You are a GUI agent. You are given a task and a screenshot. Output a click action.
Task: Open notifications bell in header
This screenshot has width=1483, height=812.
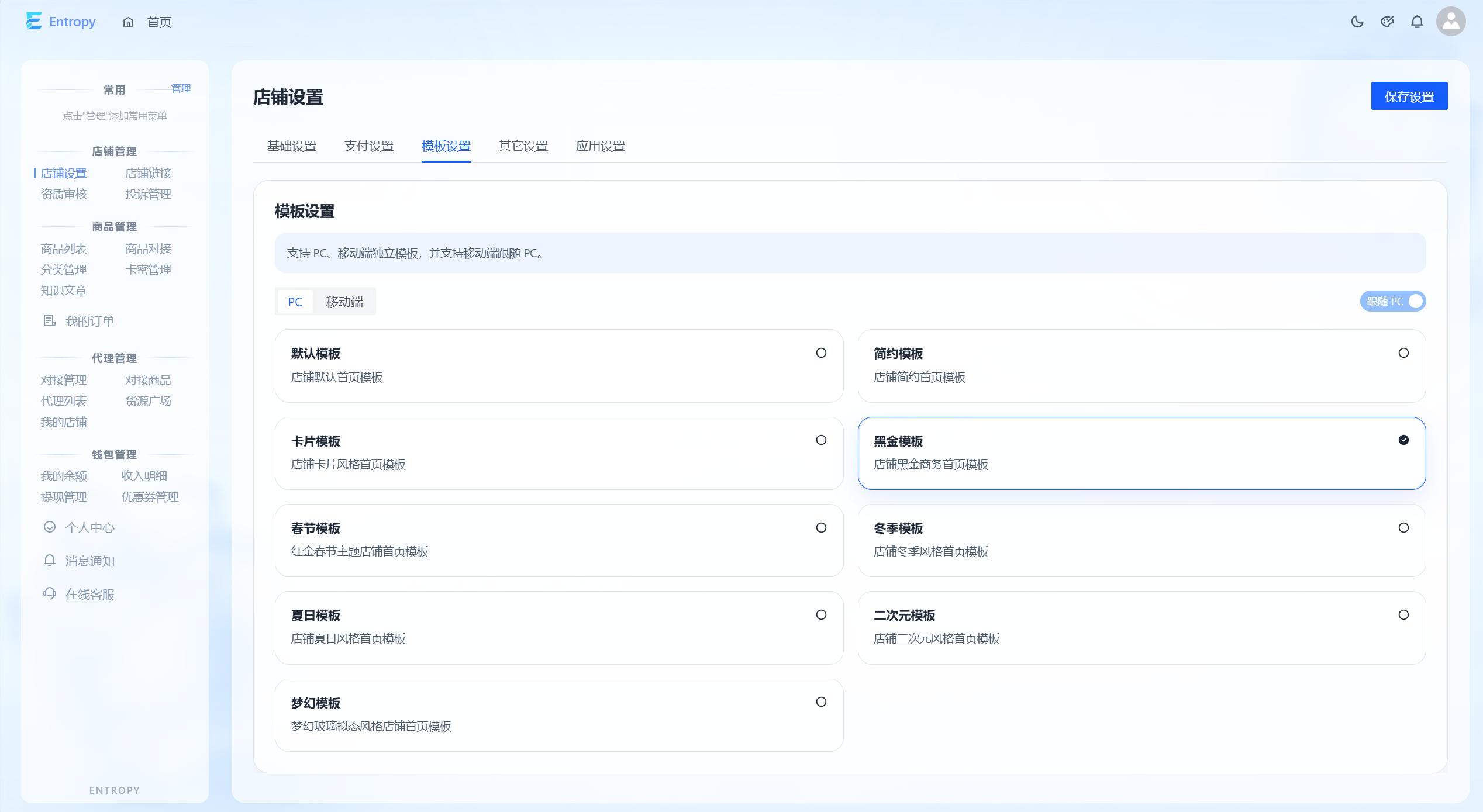pos(1417,22)
